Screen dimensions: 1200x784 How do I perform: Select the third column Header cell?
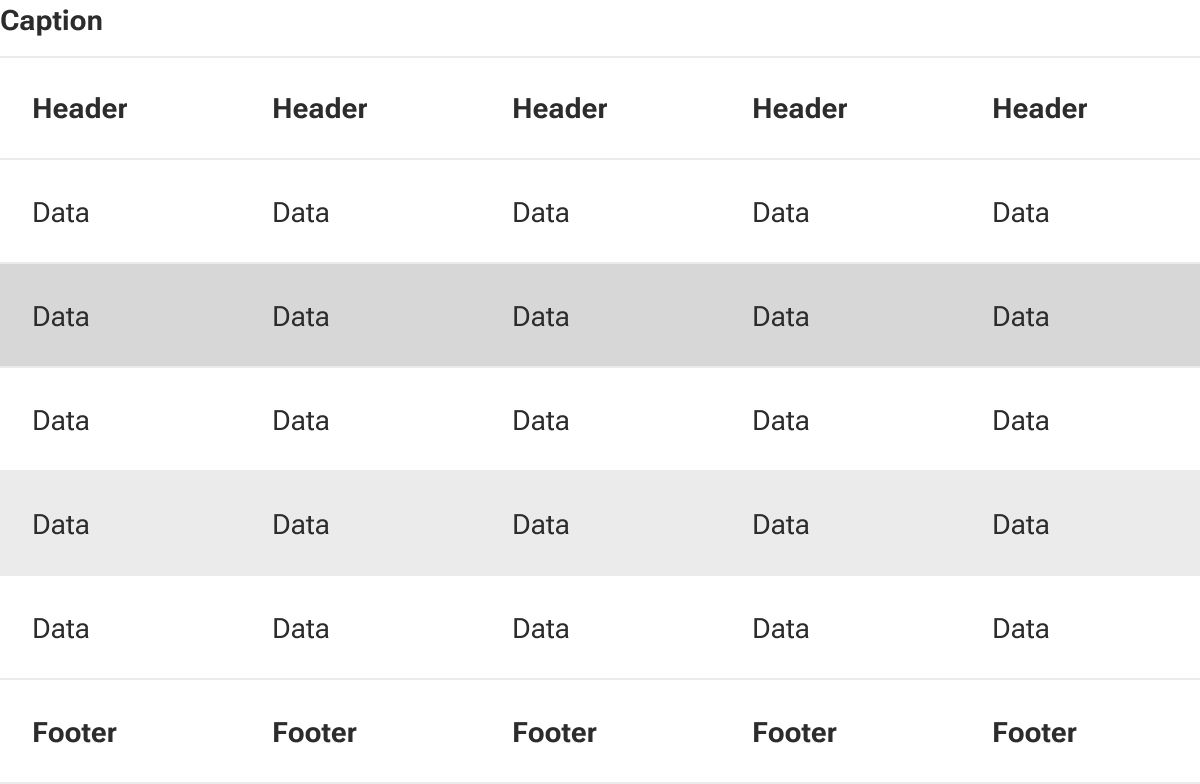[x=600, y=108]
